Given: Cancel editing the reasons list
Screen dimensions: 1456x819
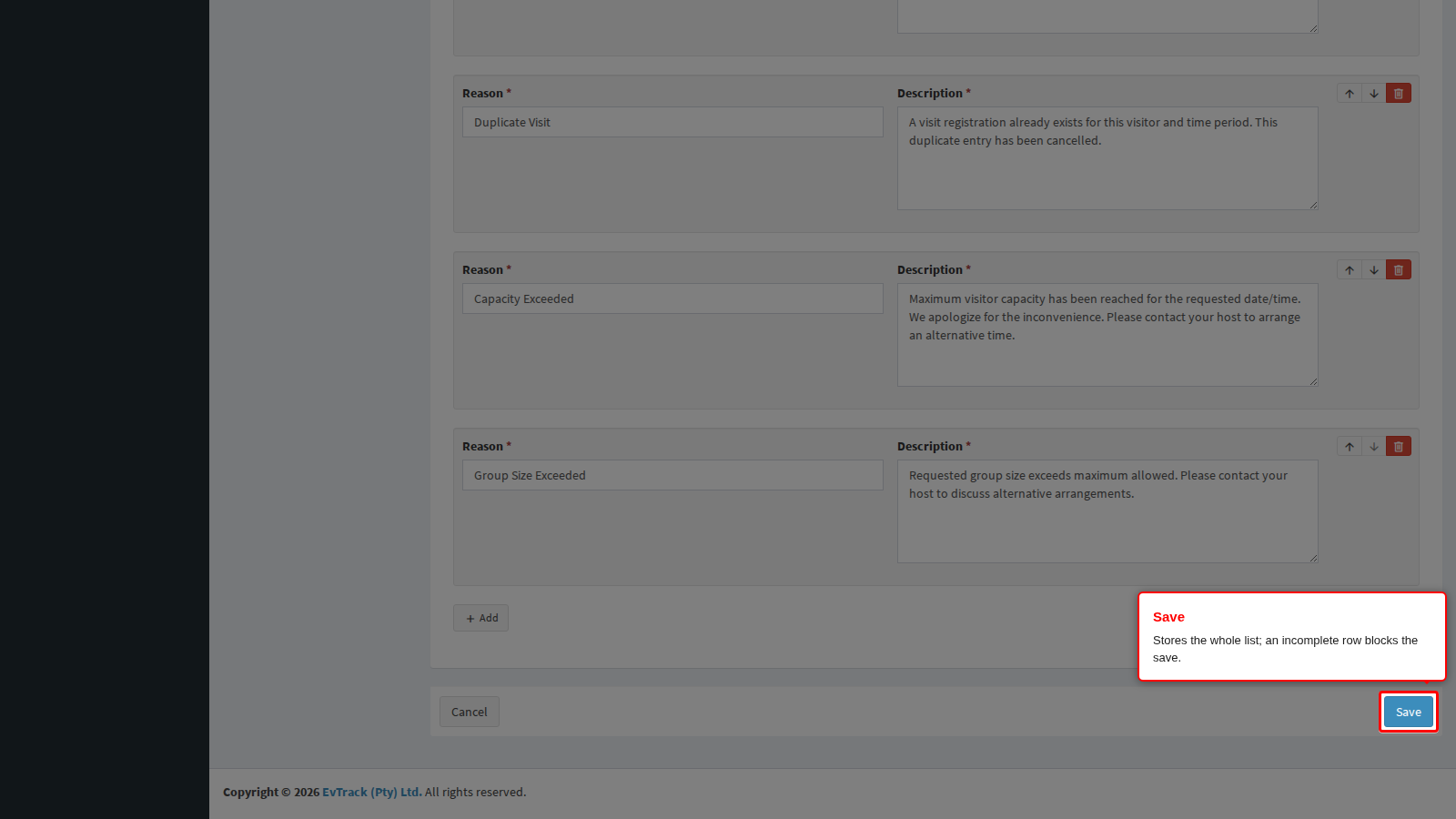Looking at the screenshot, I should (x=469, y=712).
